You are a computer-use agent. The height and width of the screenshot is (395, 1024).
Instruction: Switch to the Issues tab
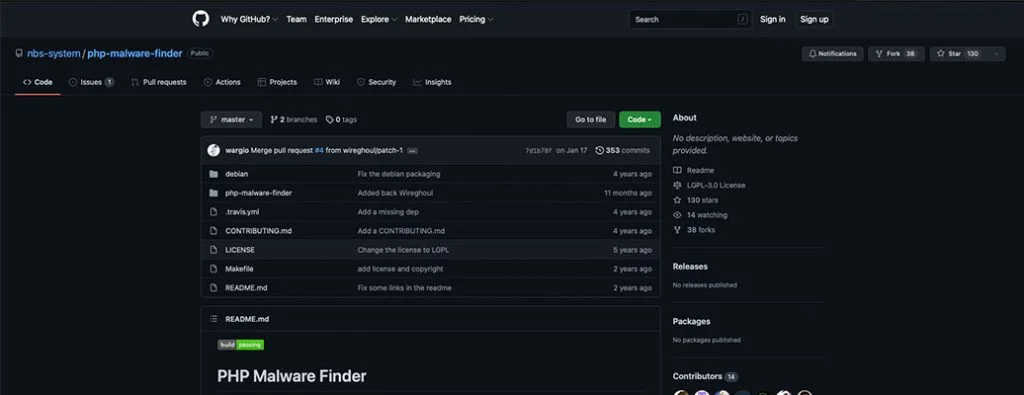point(91,82)
